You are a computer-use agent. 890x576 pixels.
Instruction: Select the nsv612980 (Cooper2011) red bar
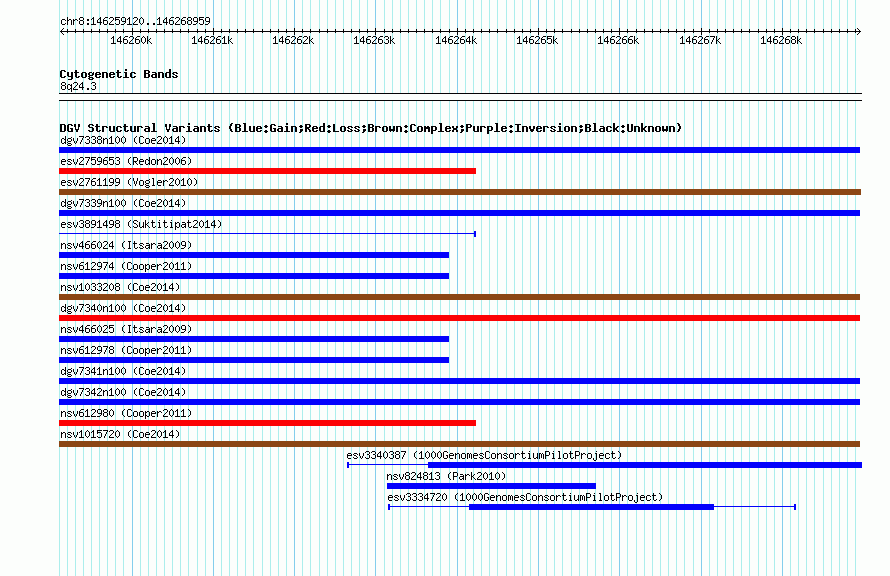click(x=267, y=423)
